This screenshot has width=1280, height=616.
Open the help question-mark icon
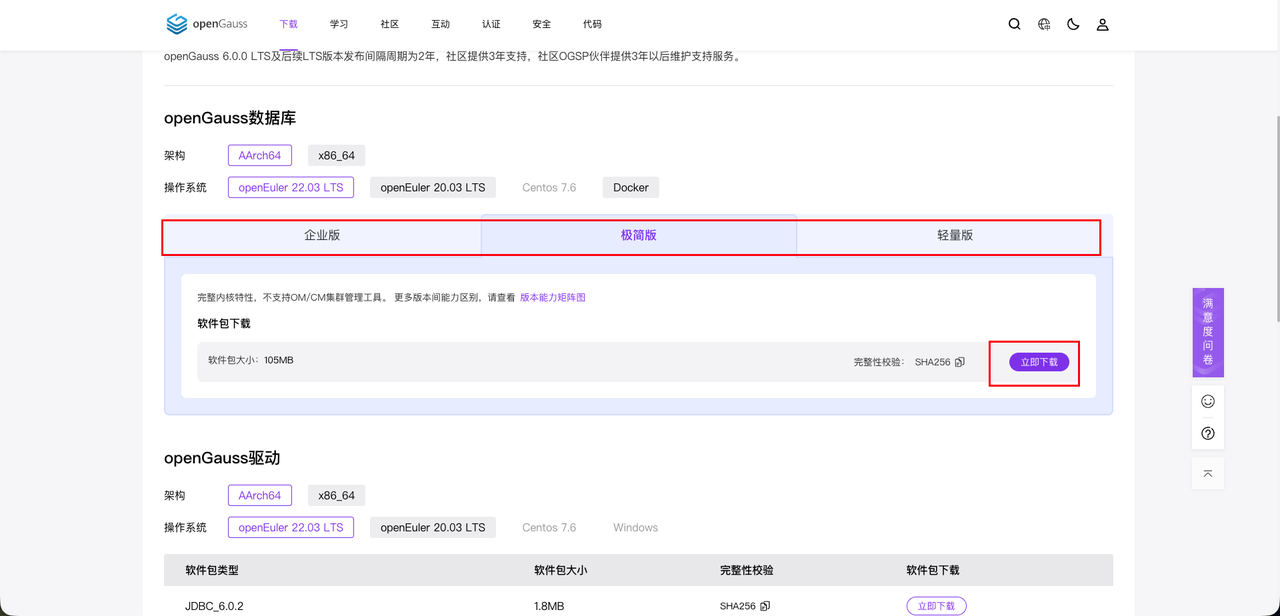[1208, 433]
